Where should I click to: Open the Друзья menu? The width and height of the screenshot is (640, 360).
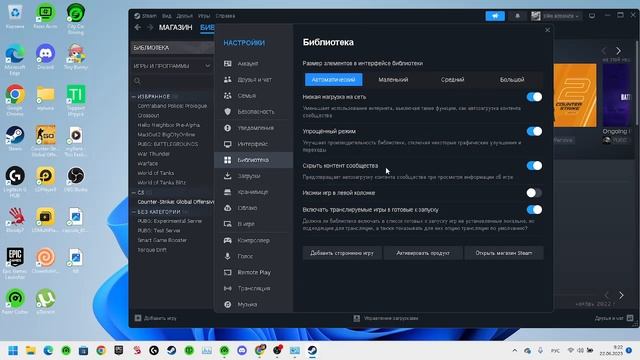(x=184, y=16)
